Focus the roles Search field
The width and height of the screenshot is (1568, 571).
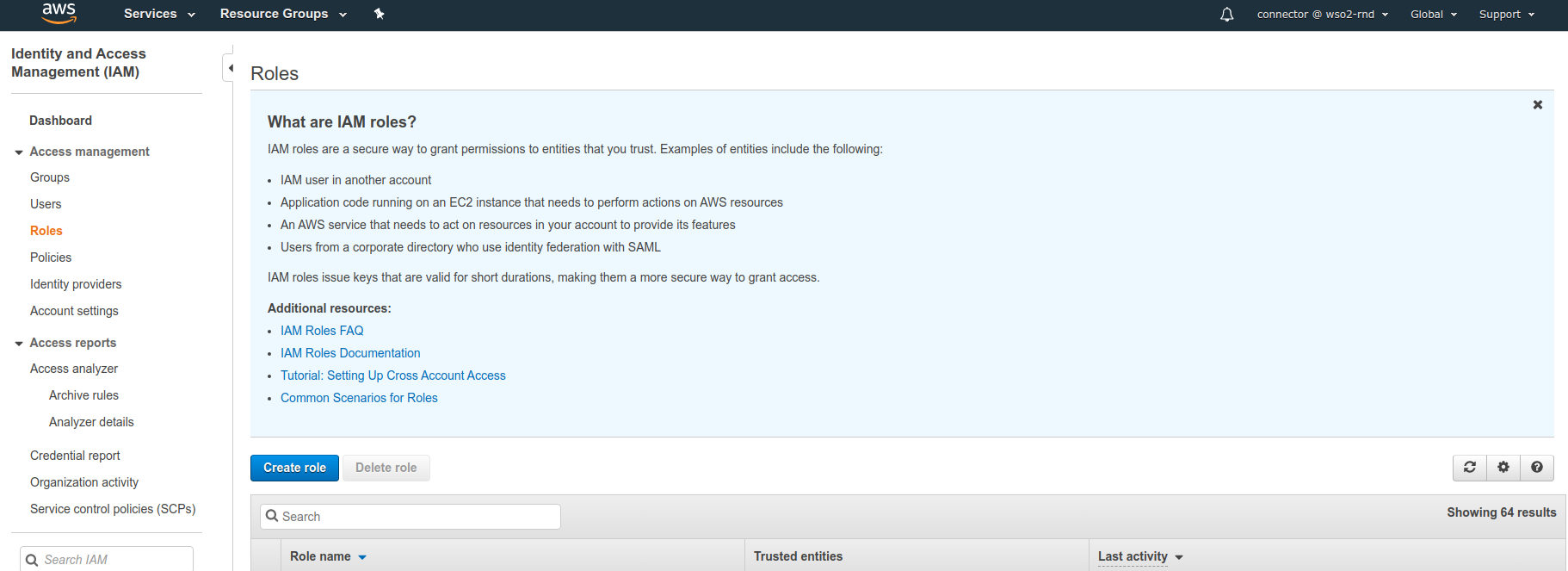[x=411, y=517]
